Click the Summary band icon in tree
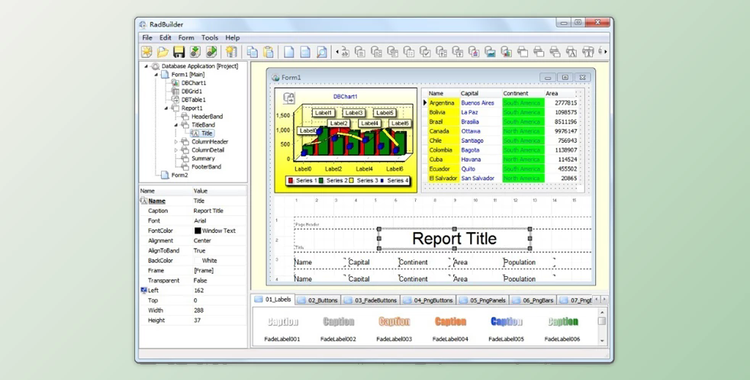Screen dimensions: 750x380 pos(186,158)
